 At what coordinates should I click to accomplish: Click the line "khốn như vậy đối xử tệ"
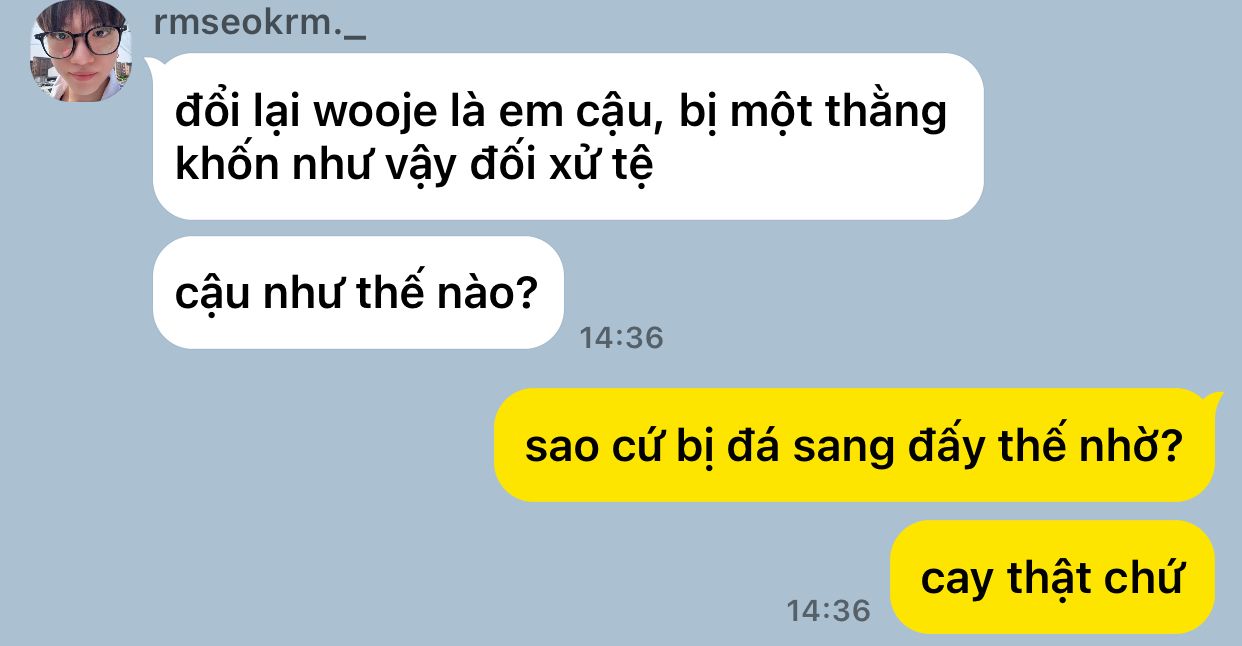[414, 165]
